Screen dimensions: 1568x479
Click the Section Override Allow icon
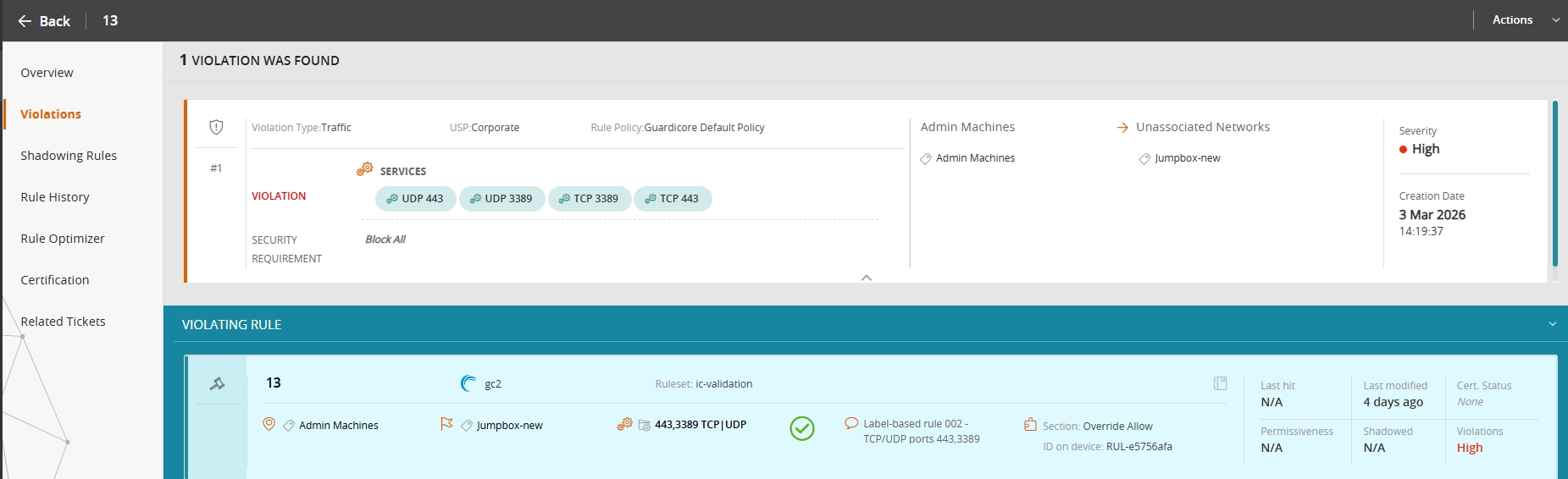(1030, 425)
